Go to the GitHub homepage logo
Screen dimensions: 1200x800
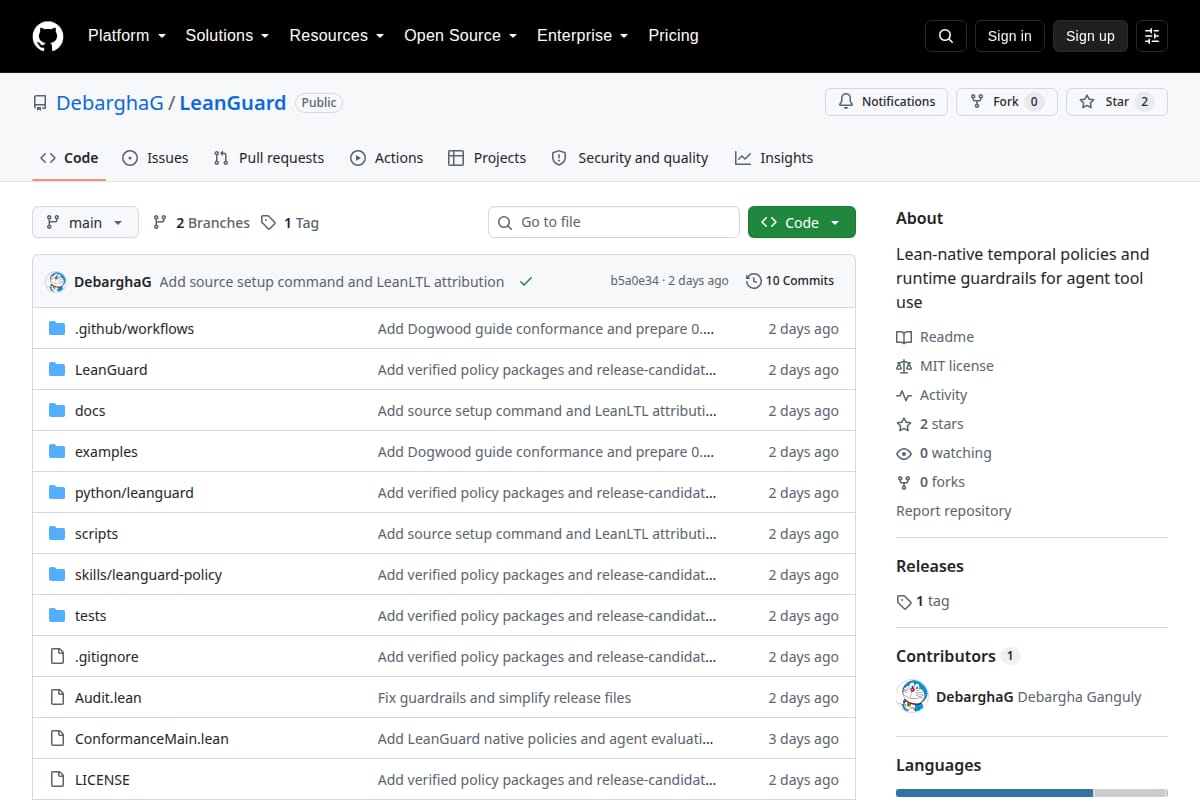tap(48, 36)
